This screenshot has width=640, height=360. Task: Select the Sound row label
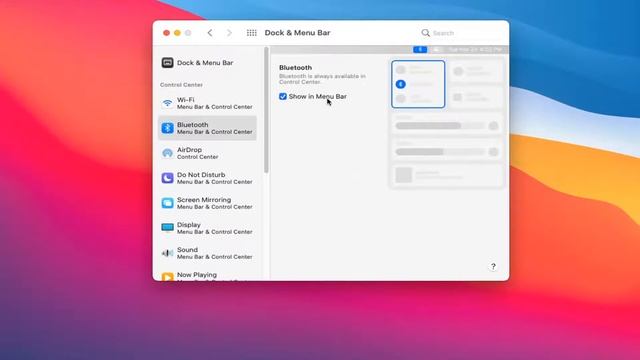tap(187, 249)
